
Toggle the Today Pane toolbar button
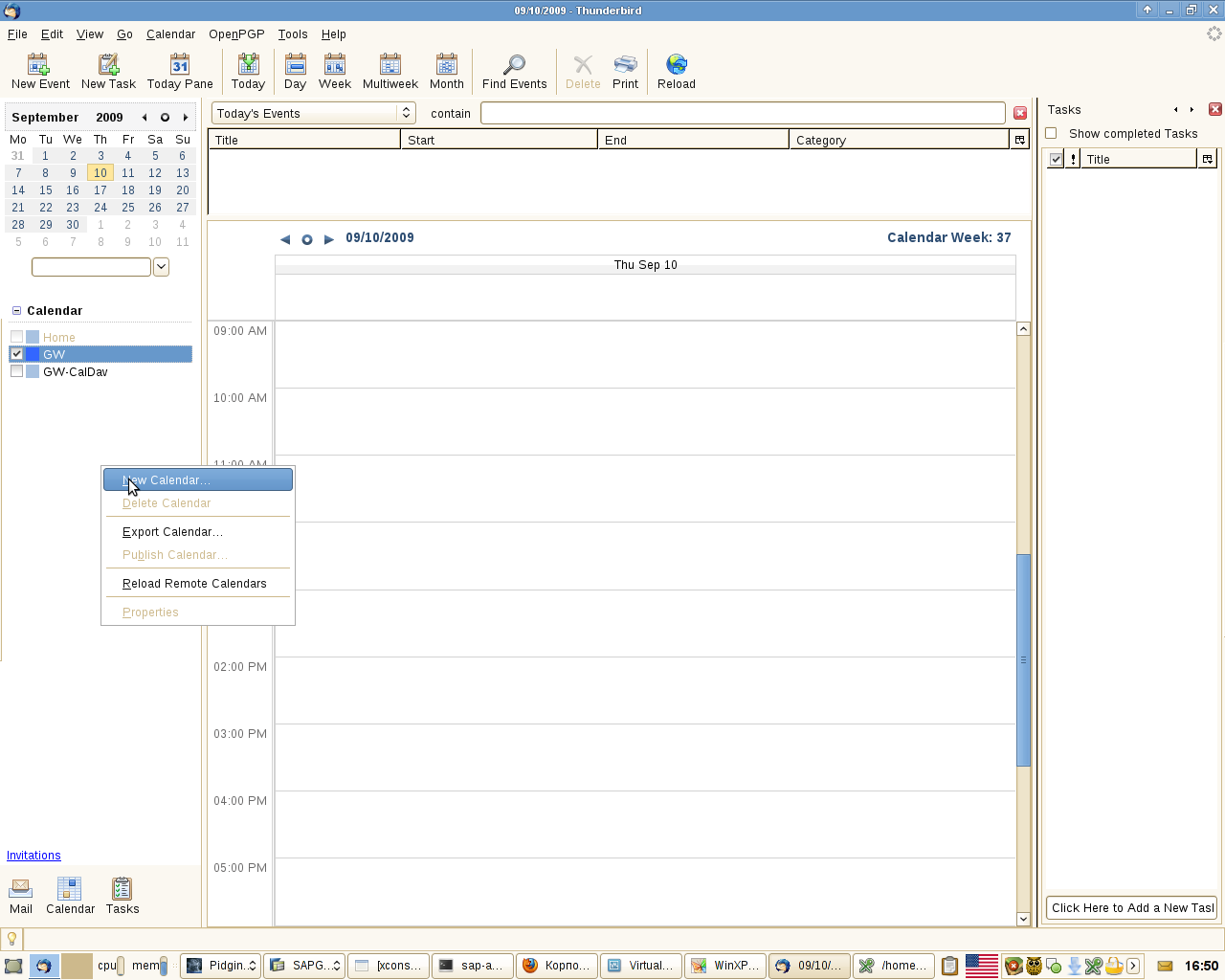[x=180, y=72]
